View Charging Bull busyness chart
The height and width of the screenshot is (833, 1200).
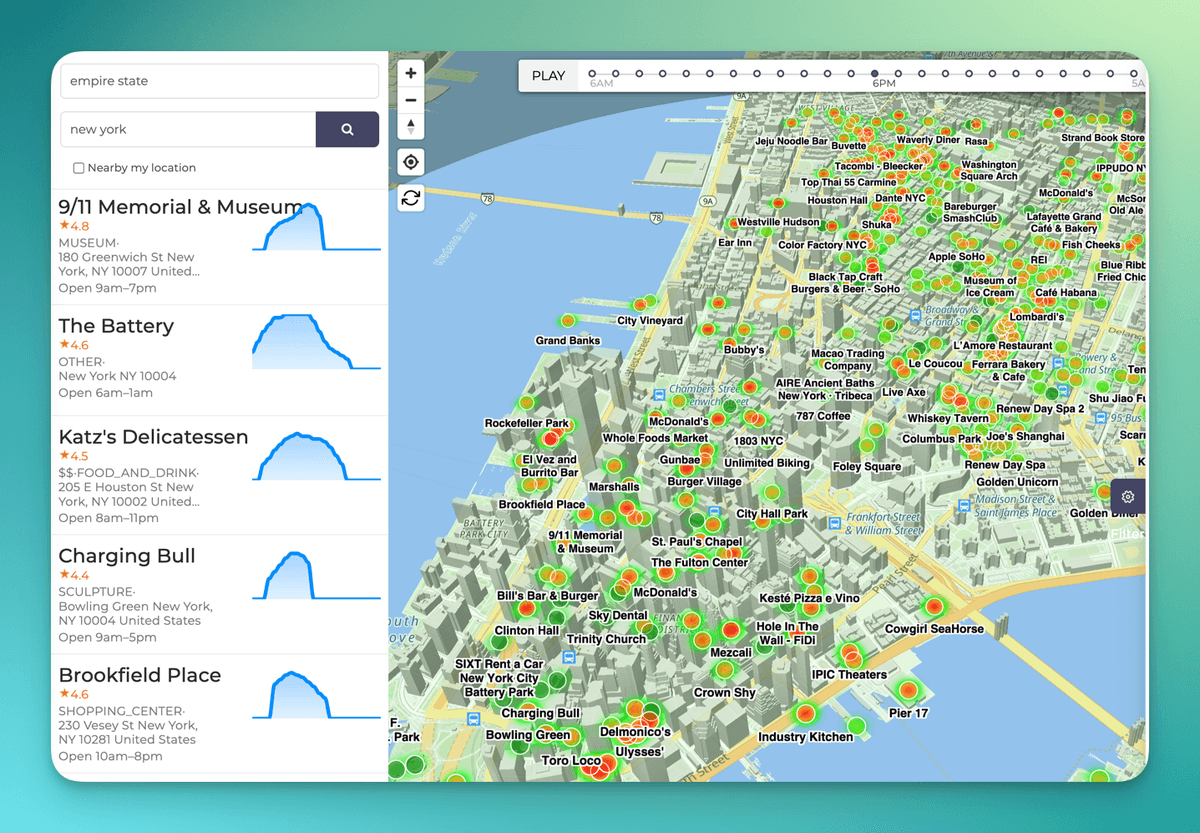pyautogui.click(x=316, y=574)
